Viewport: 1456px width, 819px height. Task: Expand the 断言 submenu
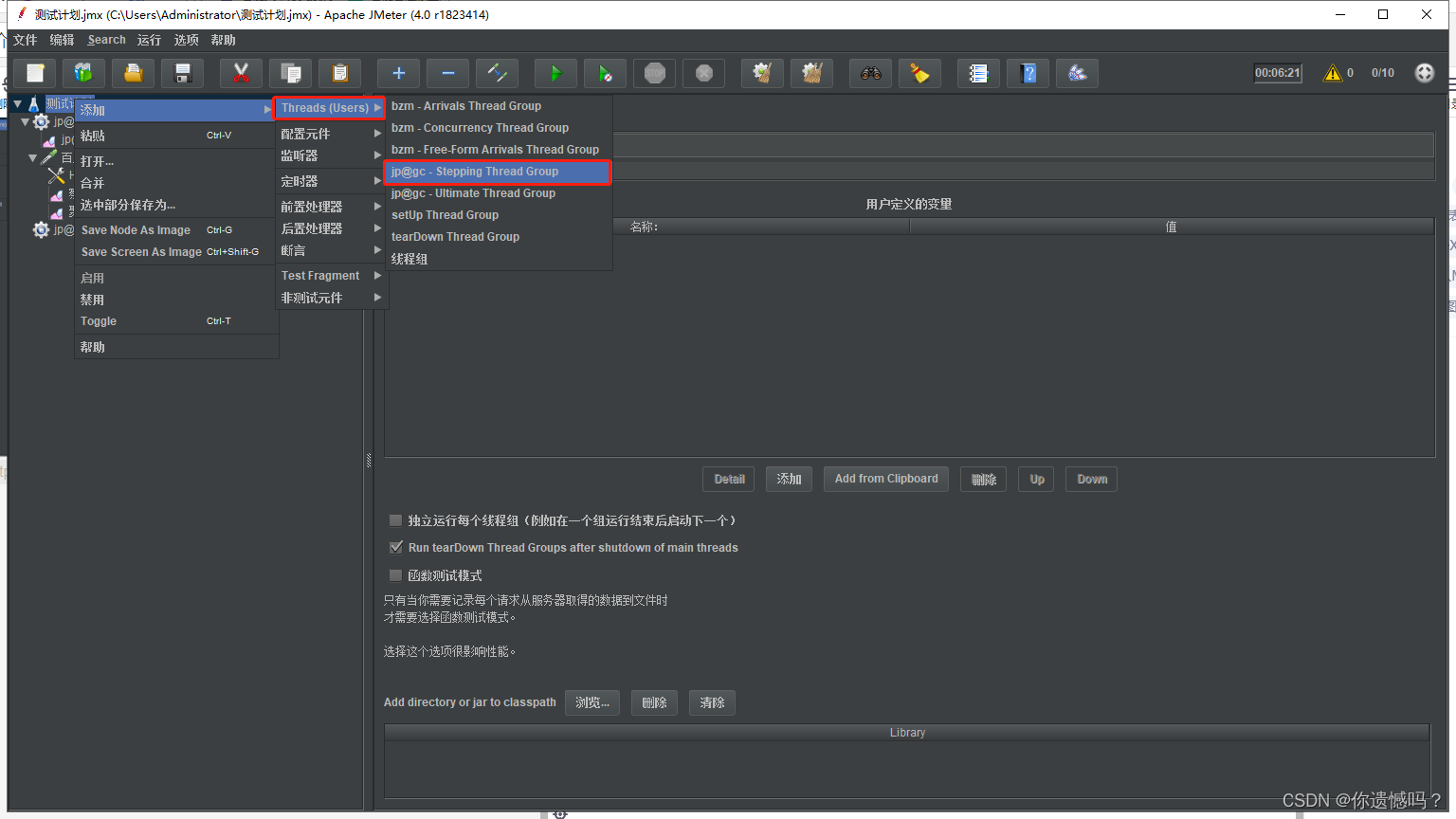coord(331,250)
